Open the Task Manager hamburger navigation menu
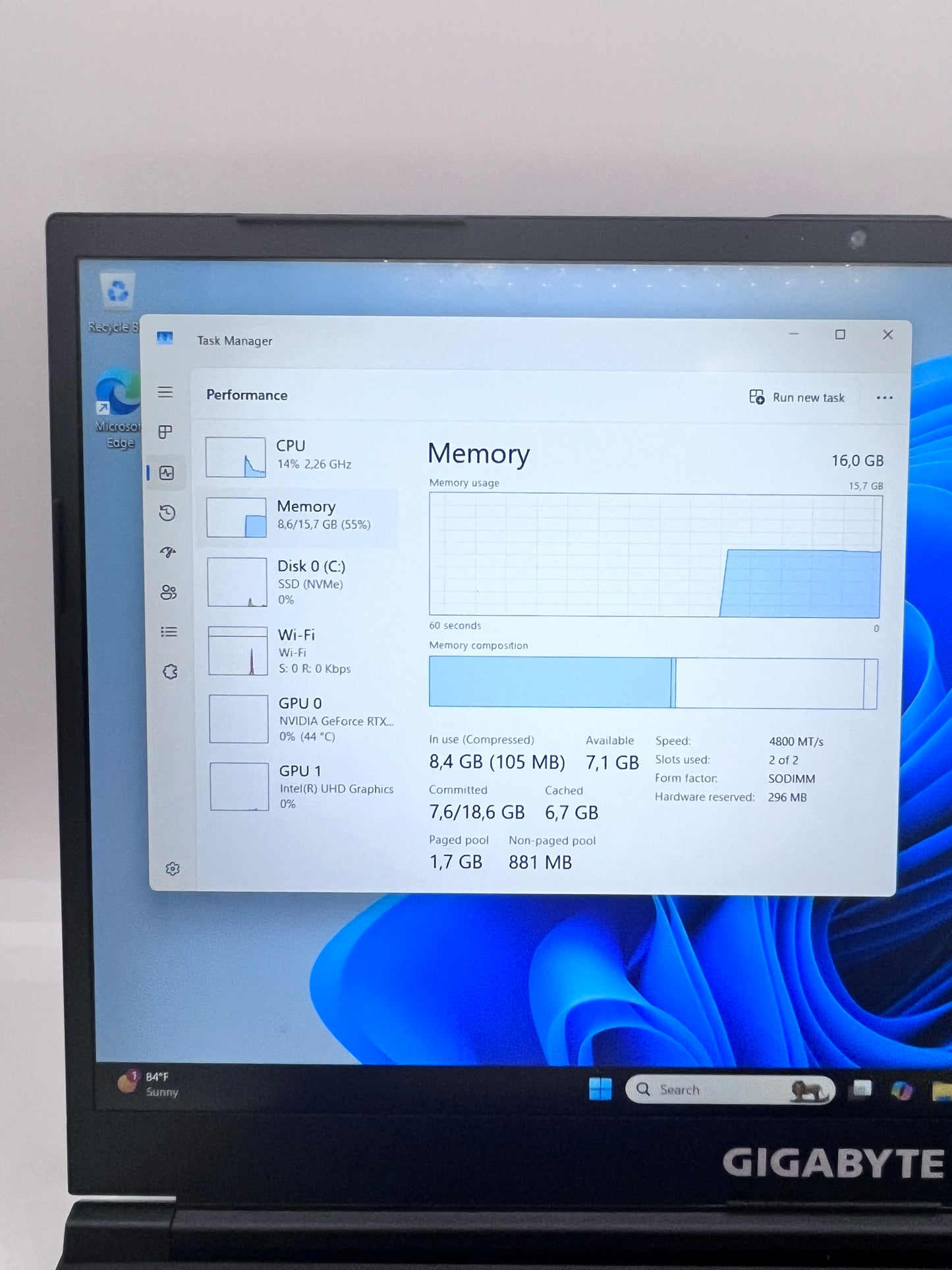952x1270 pixels. 165,392
